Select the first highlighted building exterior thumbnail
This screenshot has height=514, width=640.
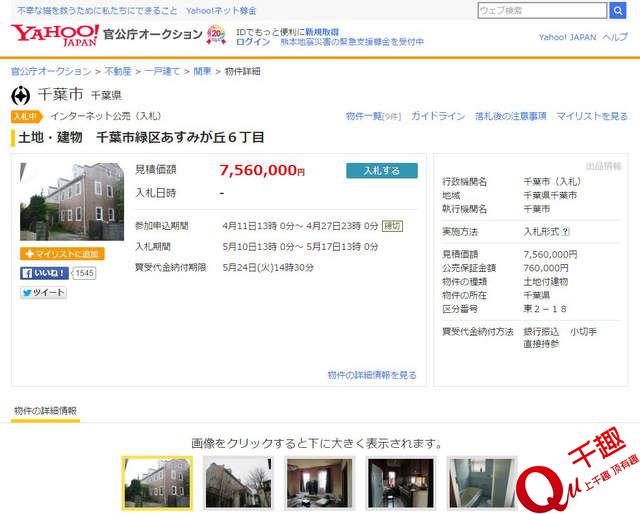157,483
